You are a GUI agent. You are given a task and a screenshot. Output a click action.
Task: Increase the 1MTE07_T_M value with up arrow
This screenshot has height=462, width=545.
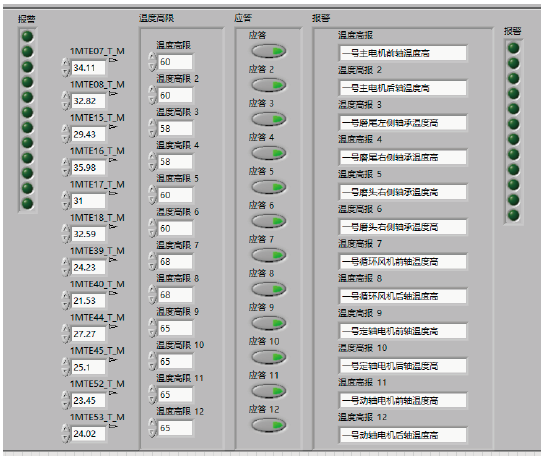[x=66, y=63]
